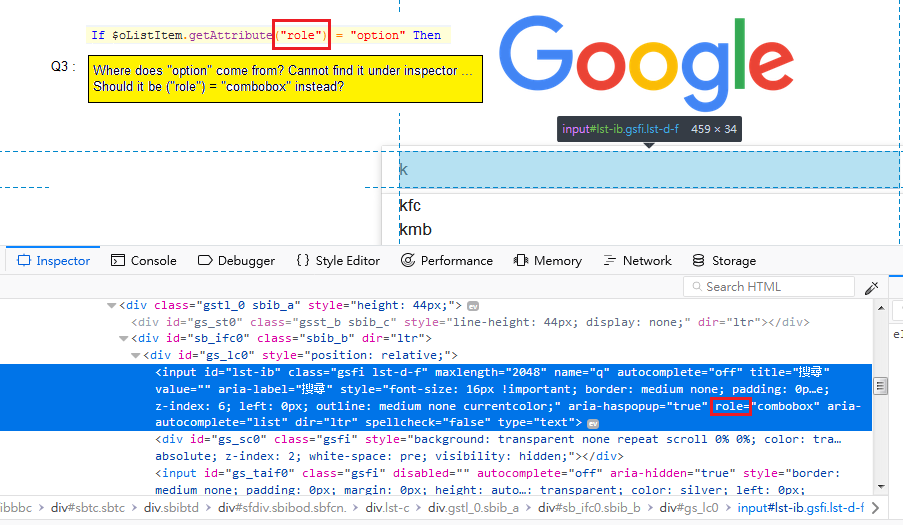Select the kfc search suggestion
Viewport: 903px width, 525px height.
pos(410,206)
